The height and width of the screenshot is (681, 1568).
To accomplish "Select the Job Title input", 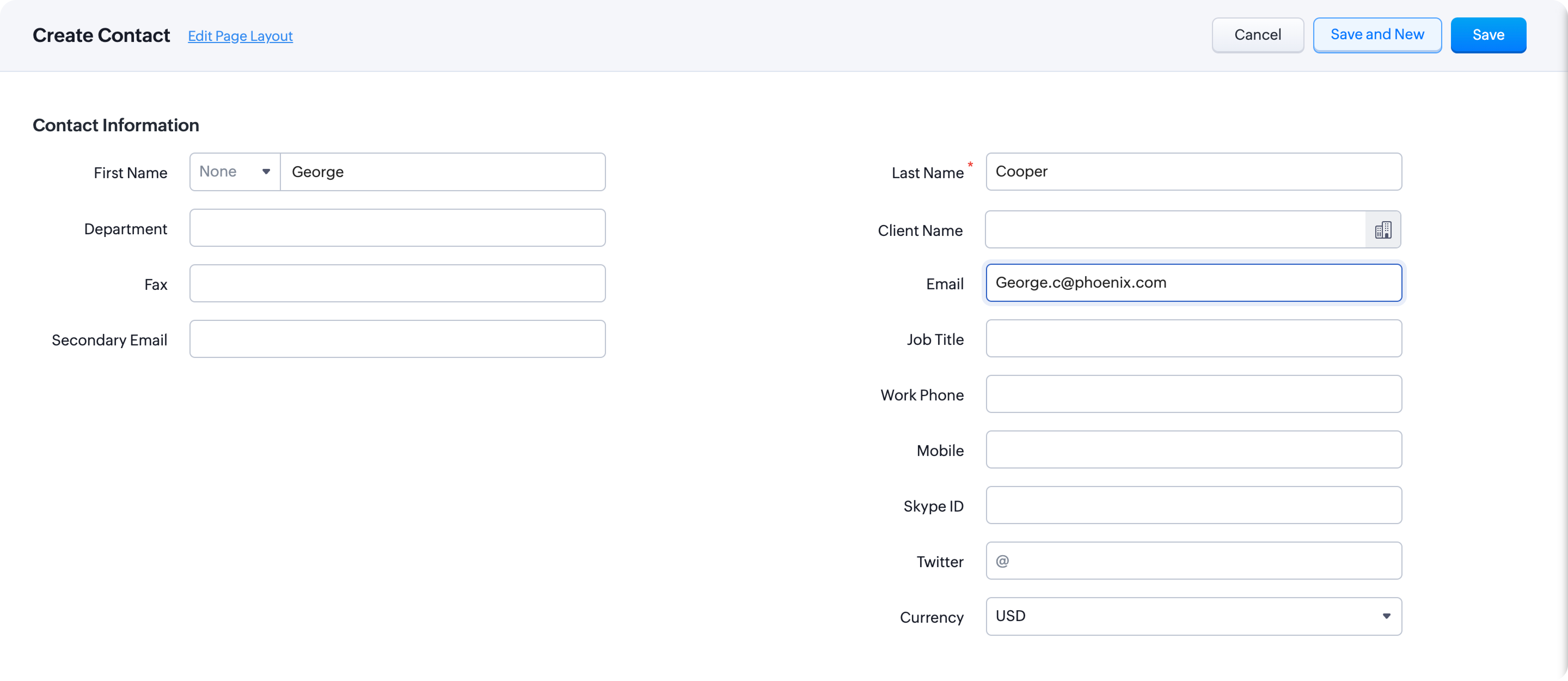I will pos(1193,339).
